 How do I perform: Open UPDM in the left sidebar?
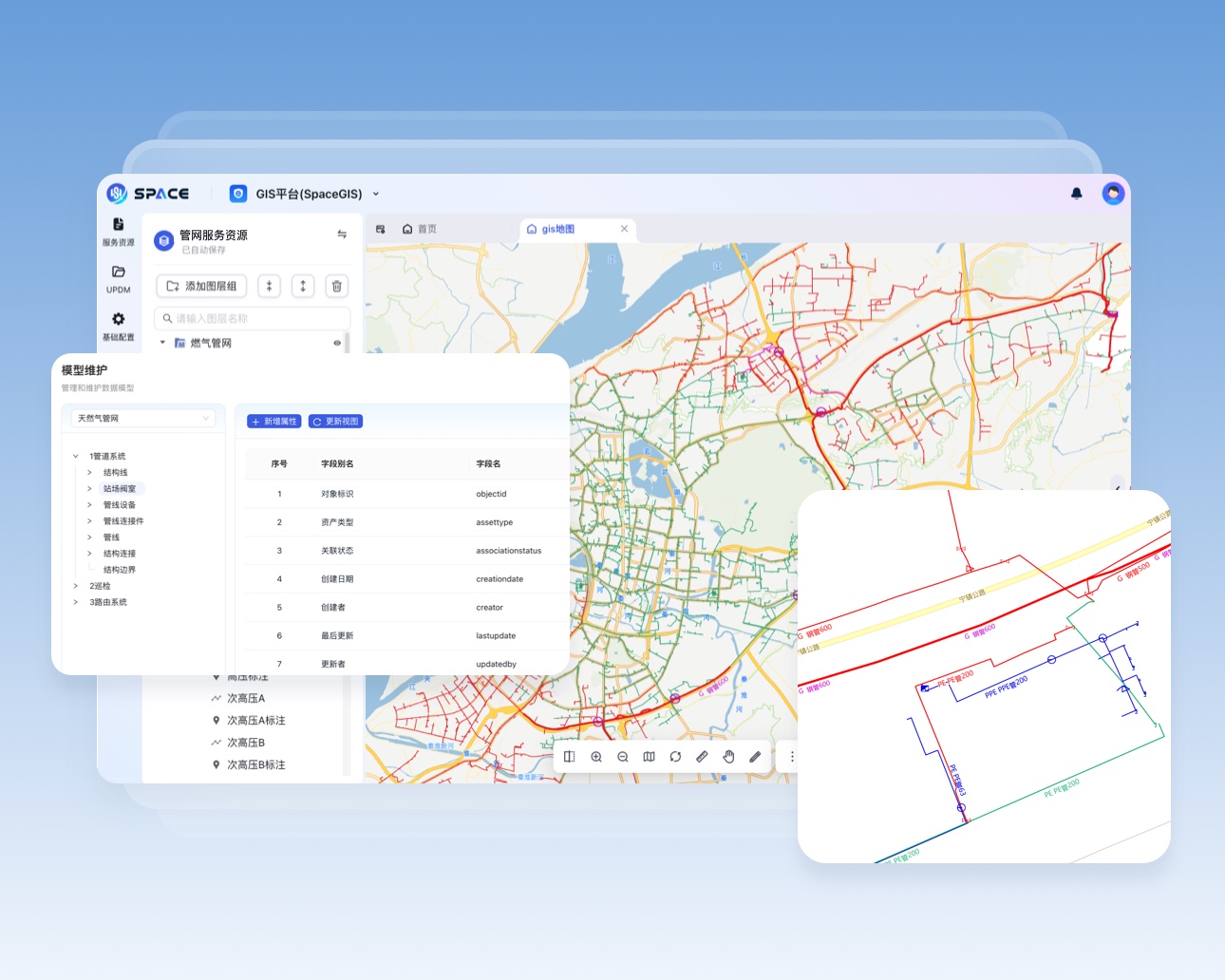pyautogui.click(x=119, y=279)
